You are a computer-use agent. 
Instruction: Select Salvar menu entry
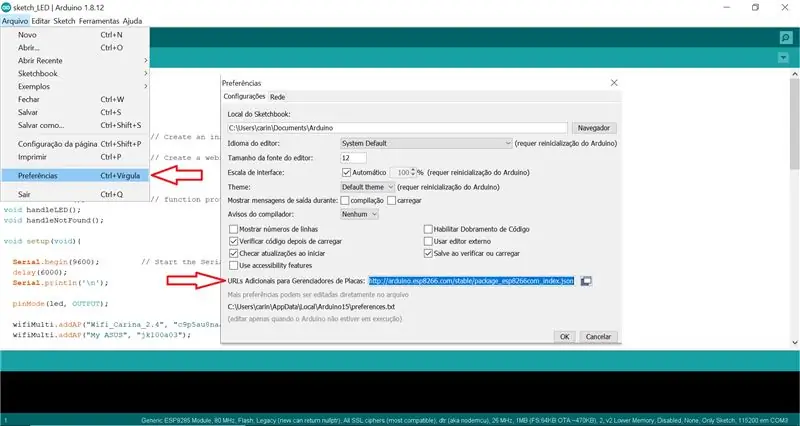(x=74, y=112)
